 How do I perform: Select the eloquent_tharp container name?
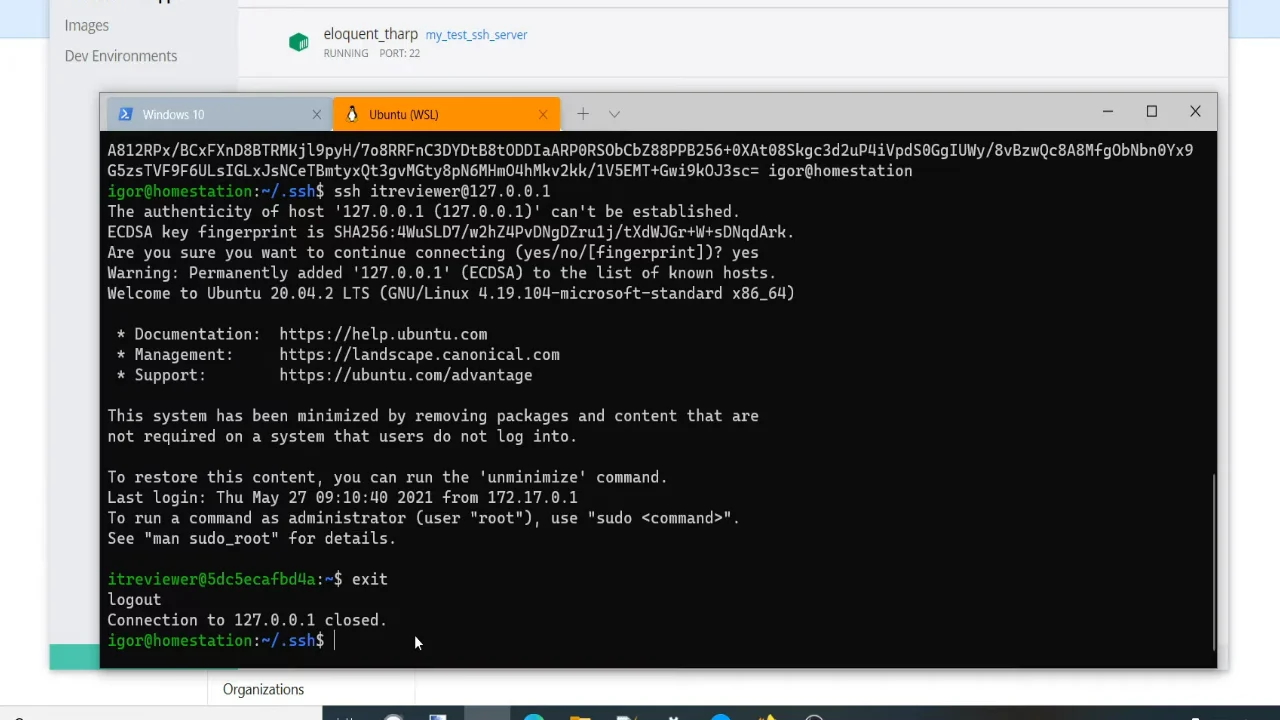pos(371,34)
